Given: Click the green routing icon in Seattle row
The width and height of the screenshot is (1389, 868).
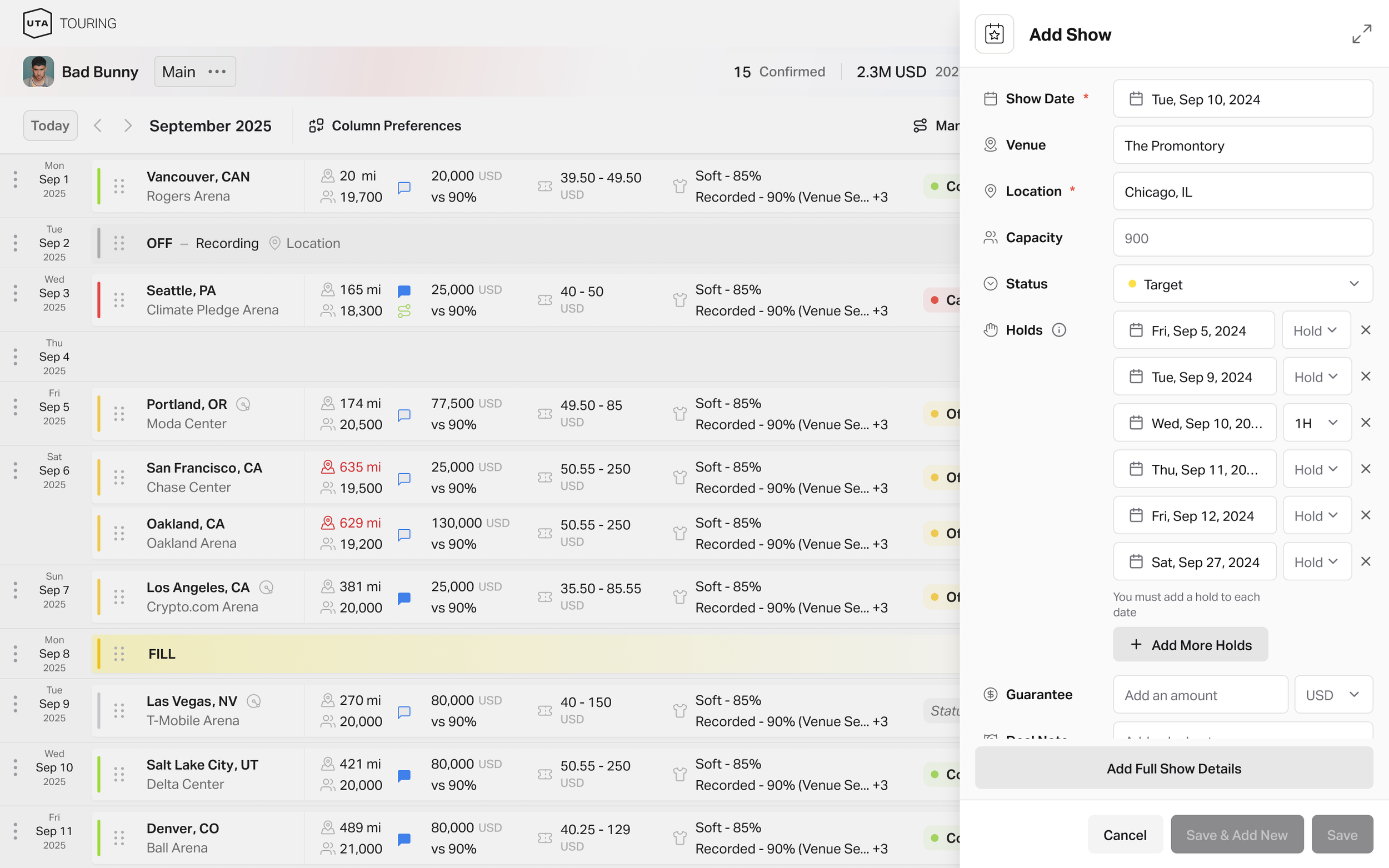Looking at the screenshot, I should (404, 311).
